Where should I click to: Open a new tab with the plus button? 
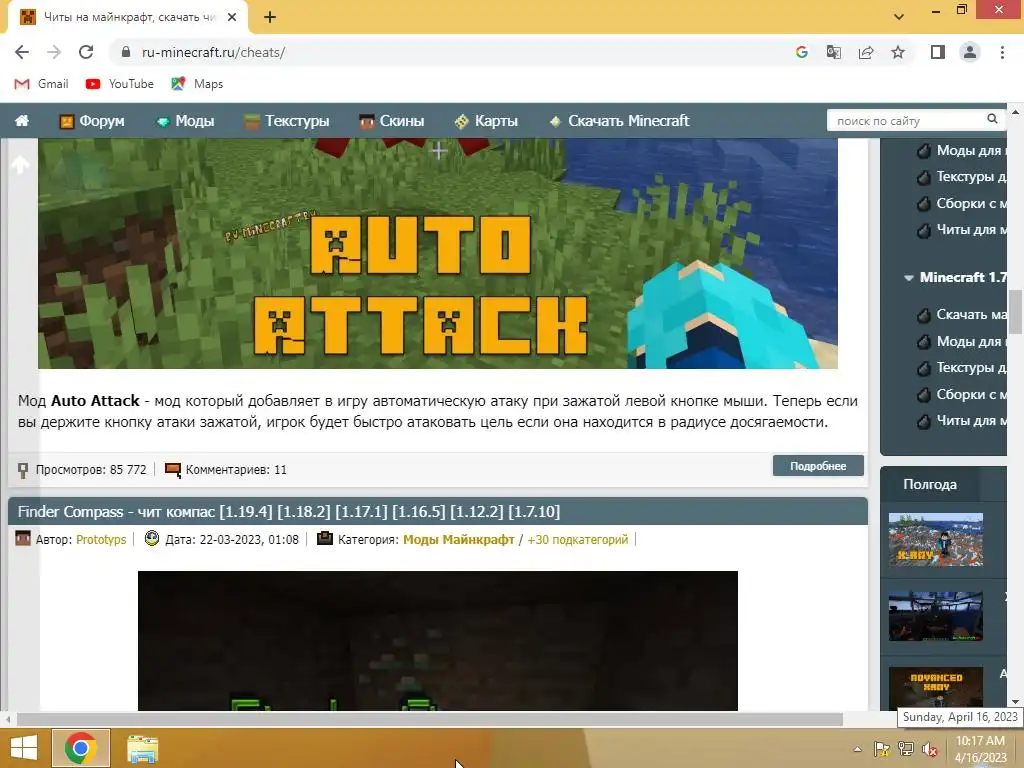click(270, 17)
